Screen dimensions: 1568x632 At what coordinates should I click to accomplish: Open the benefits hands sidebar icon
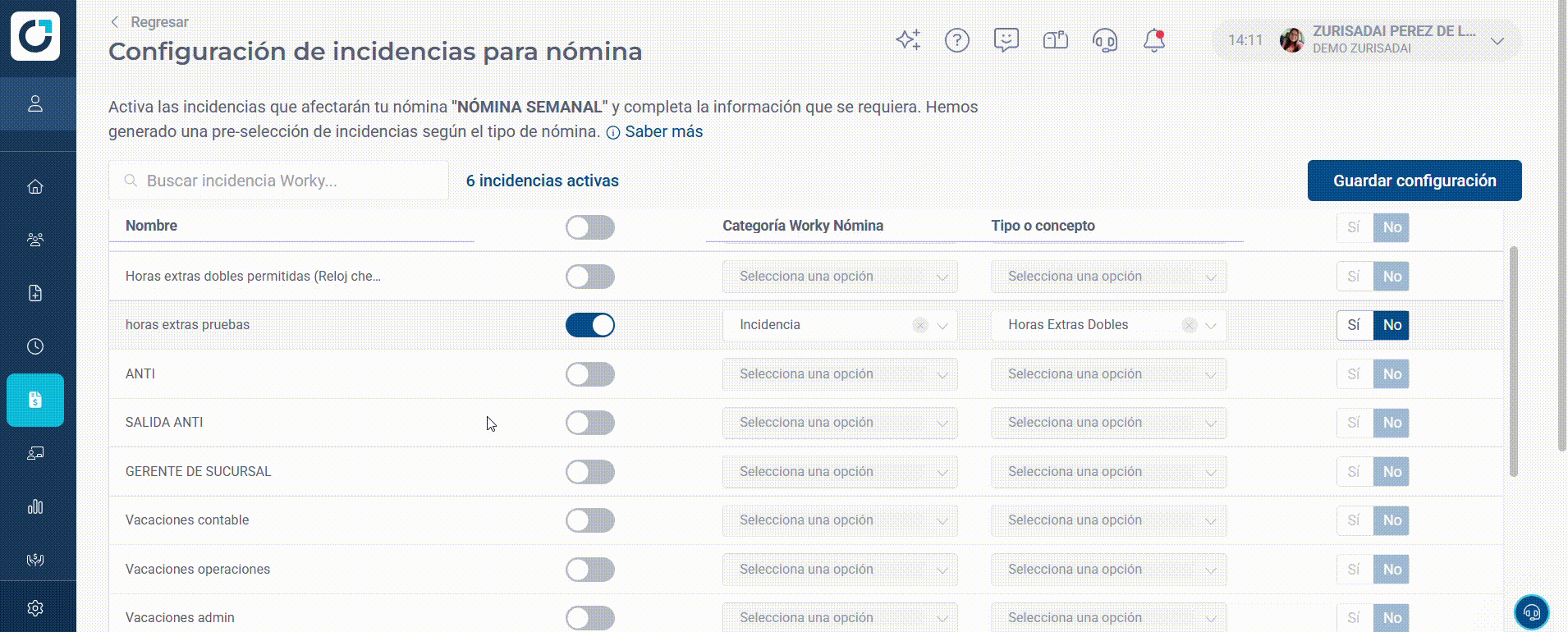(x=35, y=560)
